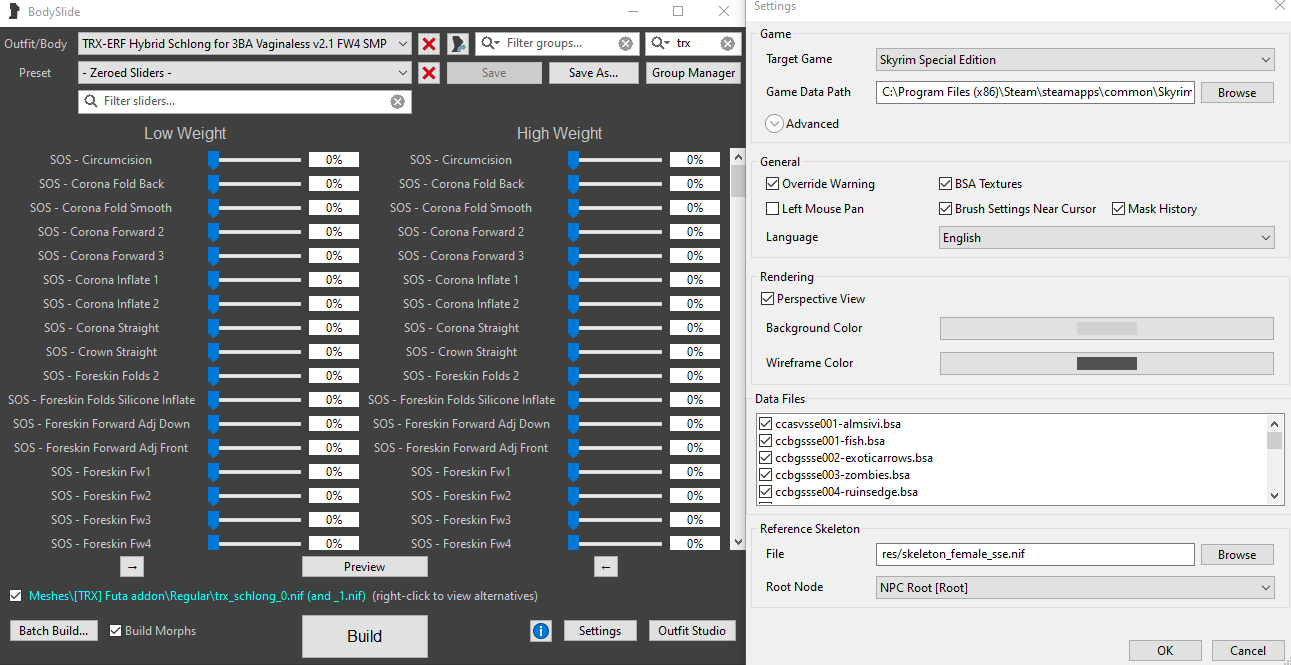1291x665 pixels.
Task: Click high weight SOS - Foreskin Fw4 percent box
Action: [x=695, y=544]
